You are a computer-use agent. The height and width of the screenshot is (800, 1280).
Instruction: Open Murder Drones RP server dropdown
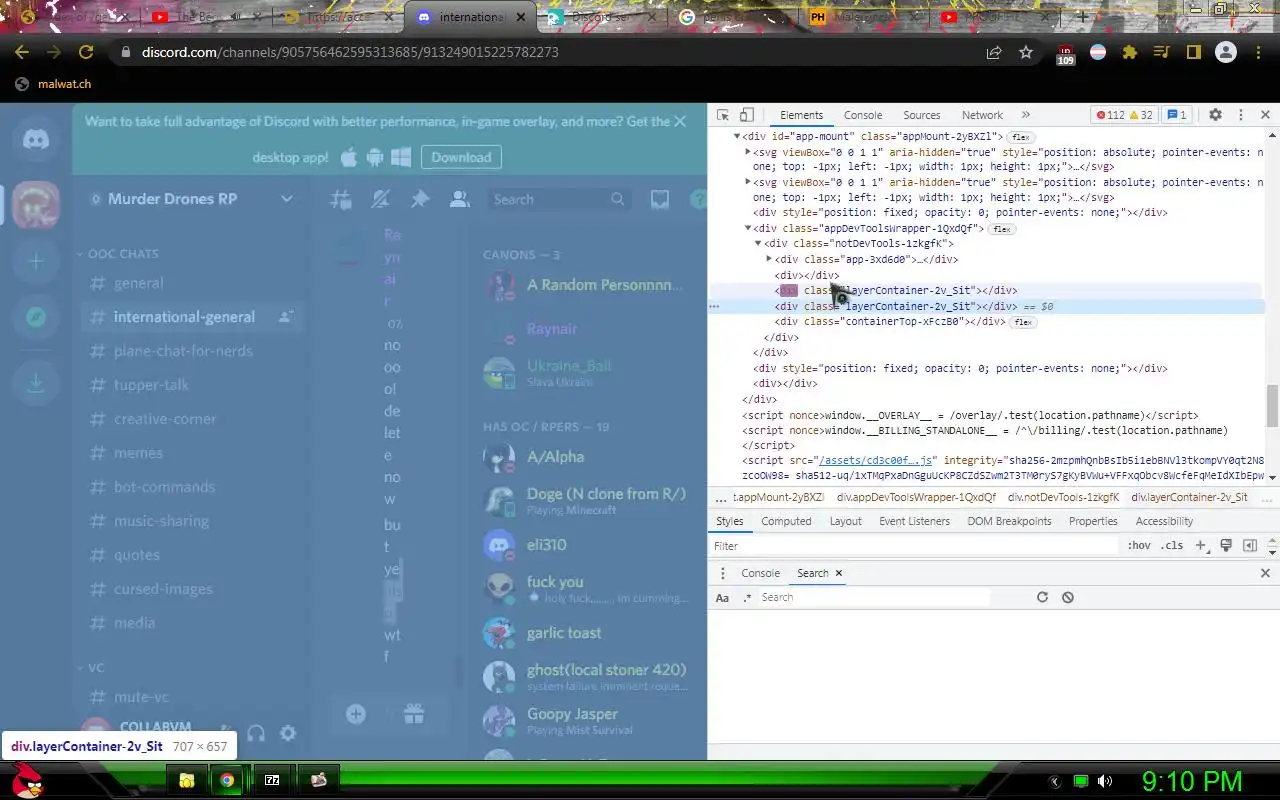[287, 199]
